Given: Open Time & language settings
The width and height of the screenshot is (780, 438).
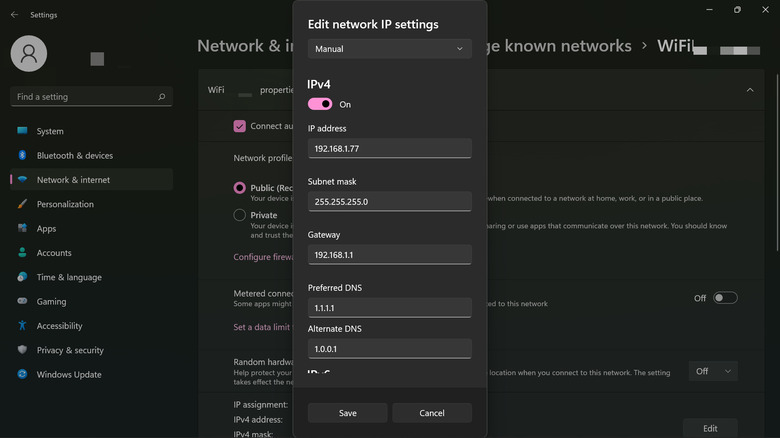Looking at the screenshot, I should 69,278.
